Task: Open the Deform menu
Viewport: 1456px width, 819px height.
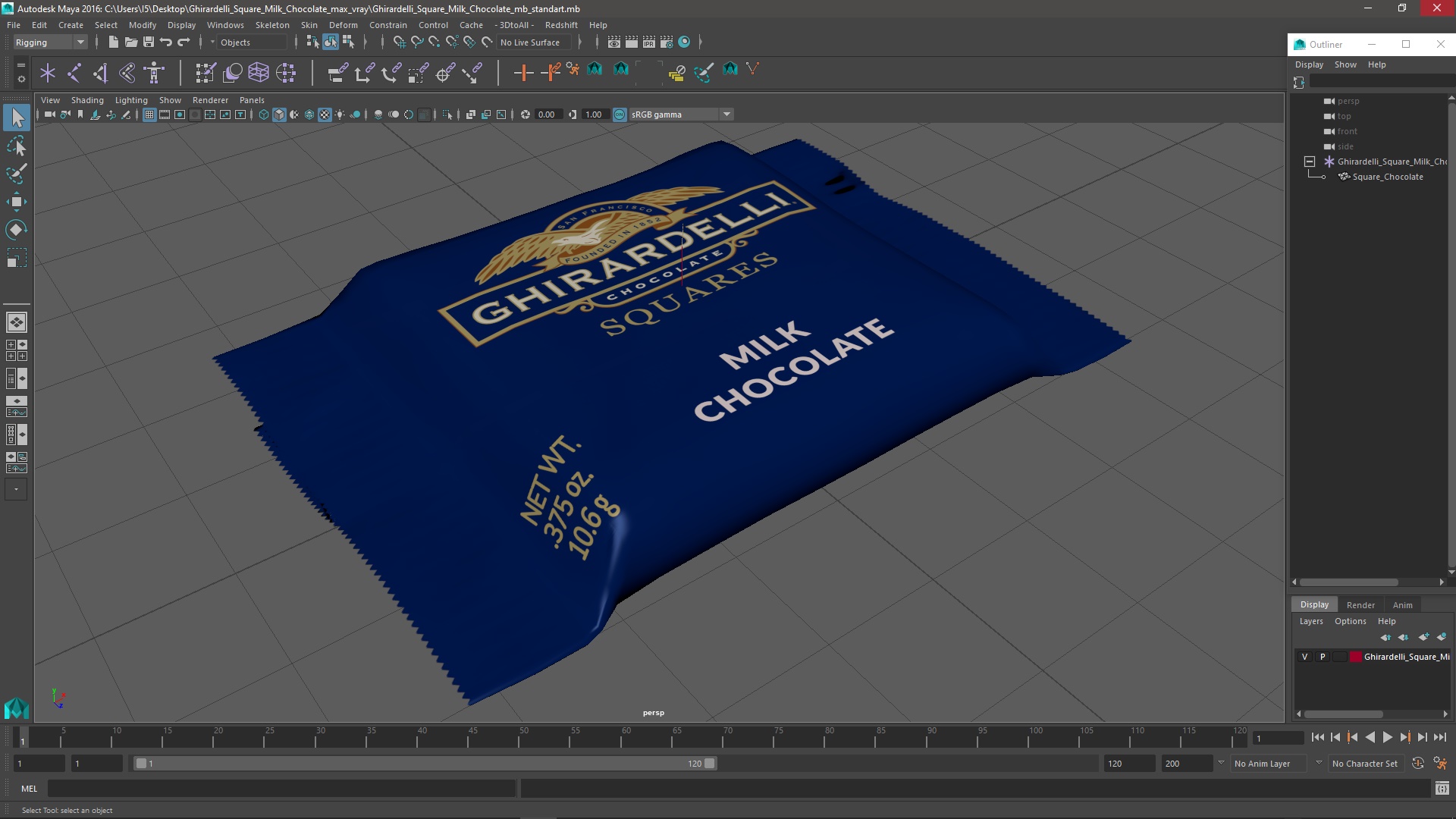Action: pos(343,25)
